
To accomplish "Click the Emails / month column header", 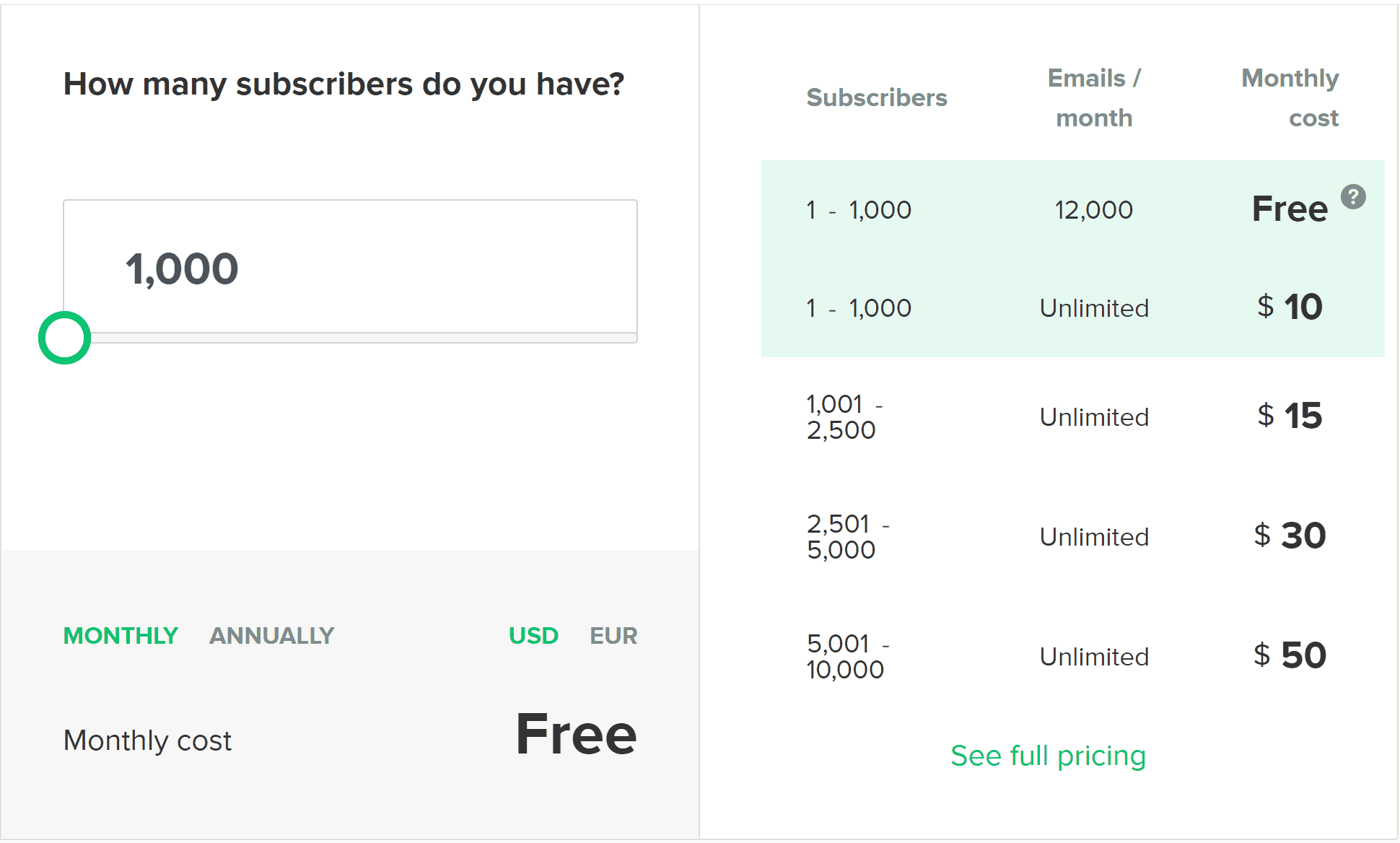I will point(1094,97).
